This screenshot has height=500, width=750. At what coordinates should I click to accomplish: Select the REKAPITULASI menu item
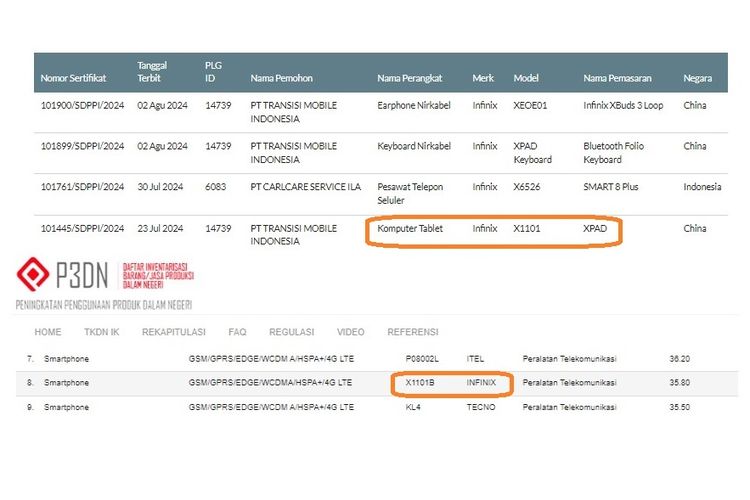pyautogui.click(x=173, y=332)
